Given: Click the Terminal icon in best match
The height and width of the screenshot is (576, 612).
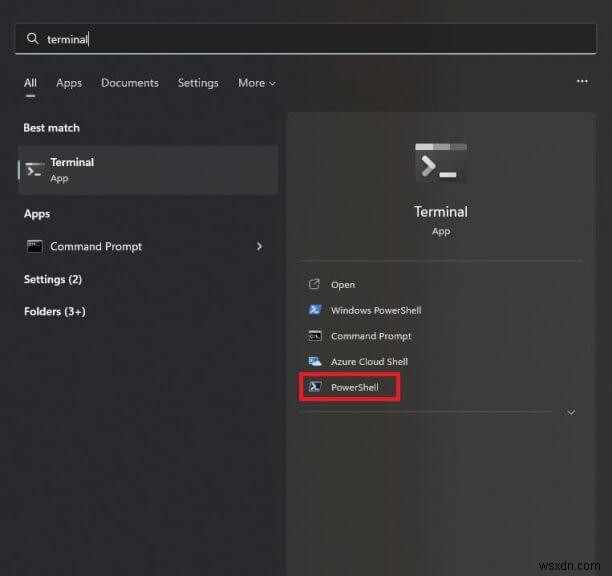Looking at the screenshot, I should (34, 170).
